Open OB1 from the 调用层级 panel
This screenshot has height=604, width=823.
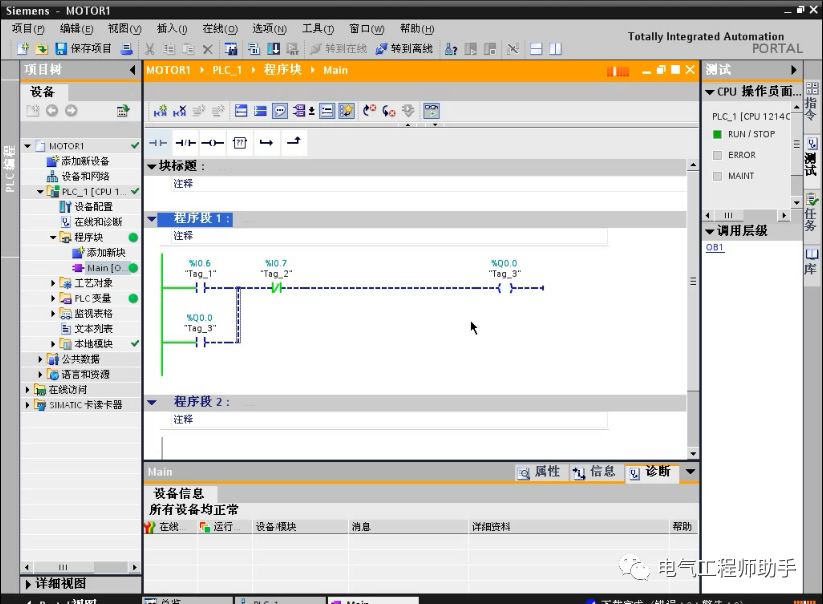[714, 248]
